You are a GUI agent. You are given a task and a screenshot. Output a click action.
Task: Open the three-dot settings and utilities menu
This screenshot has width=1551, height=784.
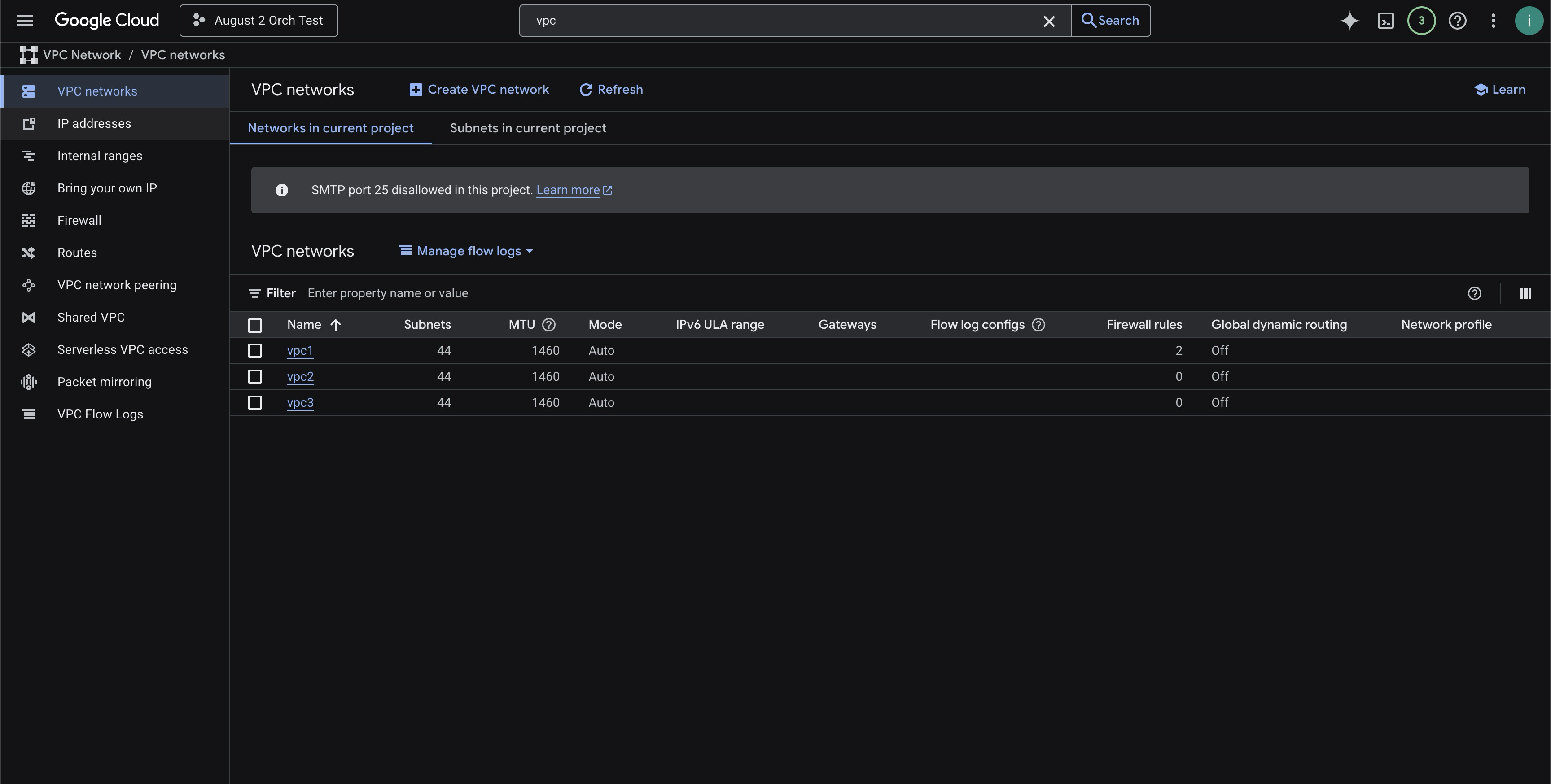[x=1493, y=21]
